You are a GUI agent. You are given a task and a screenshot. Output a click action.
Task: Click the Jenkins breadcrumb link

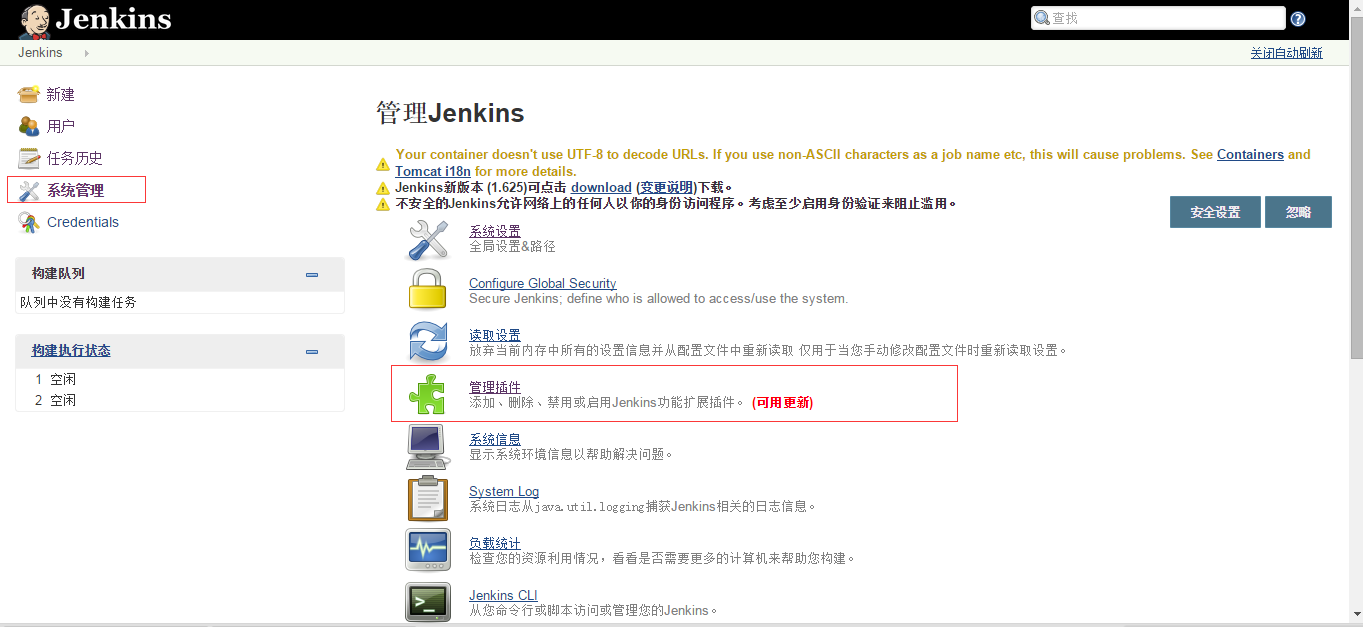click(40, 53)
